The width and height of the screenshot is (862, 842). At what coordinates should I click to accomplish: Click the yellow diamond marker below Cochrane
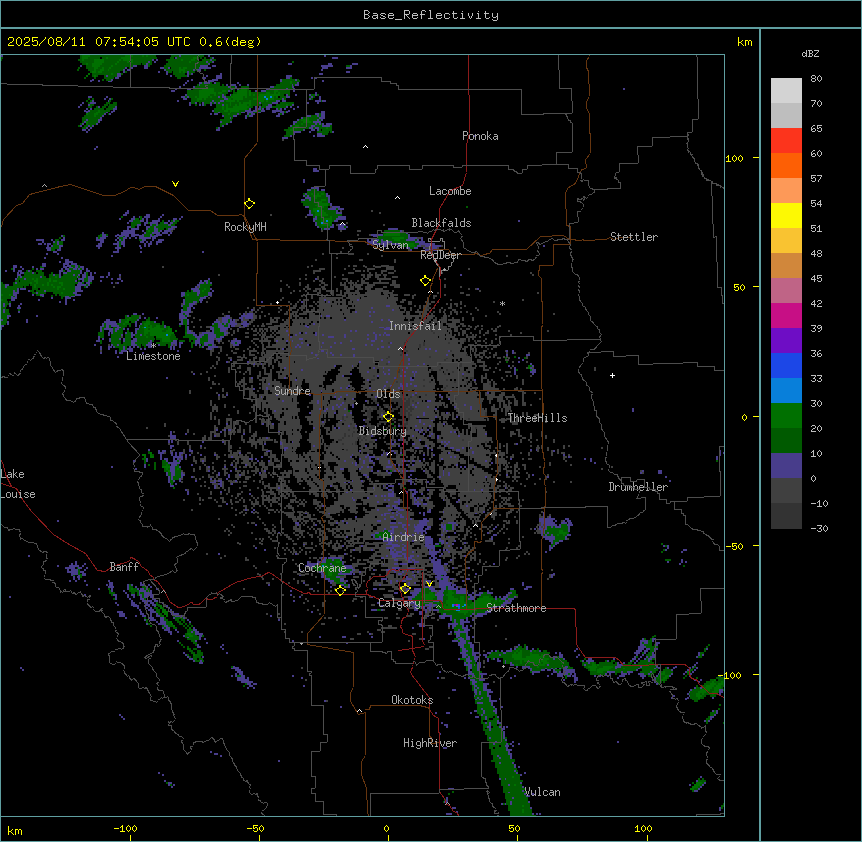click(x=340, y=590)
